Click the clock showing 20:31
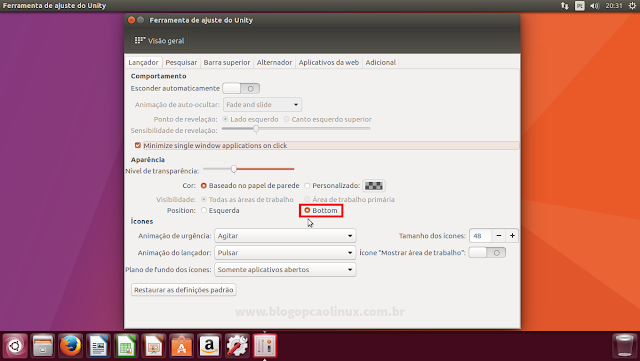Image resolution: width=640 pixels, height=361 pixels. coord(613,6)
